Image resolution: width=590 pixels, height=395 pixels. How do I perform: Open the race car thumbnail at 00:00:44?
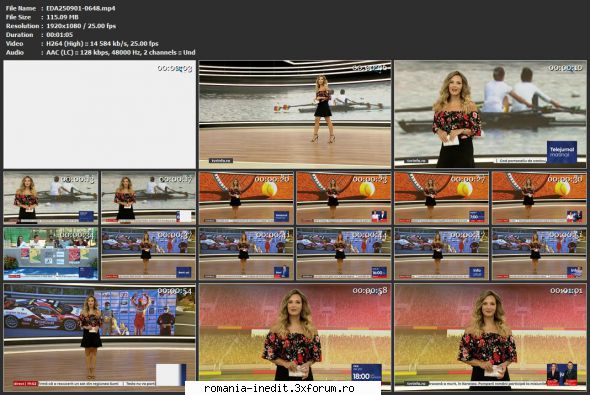344,254
